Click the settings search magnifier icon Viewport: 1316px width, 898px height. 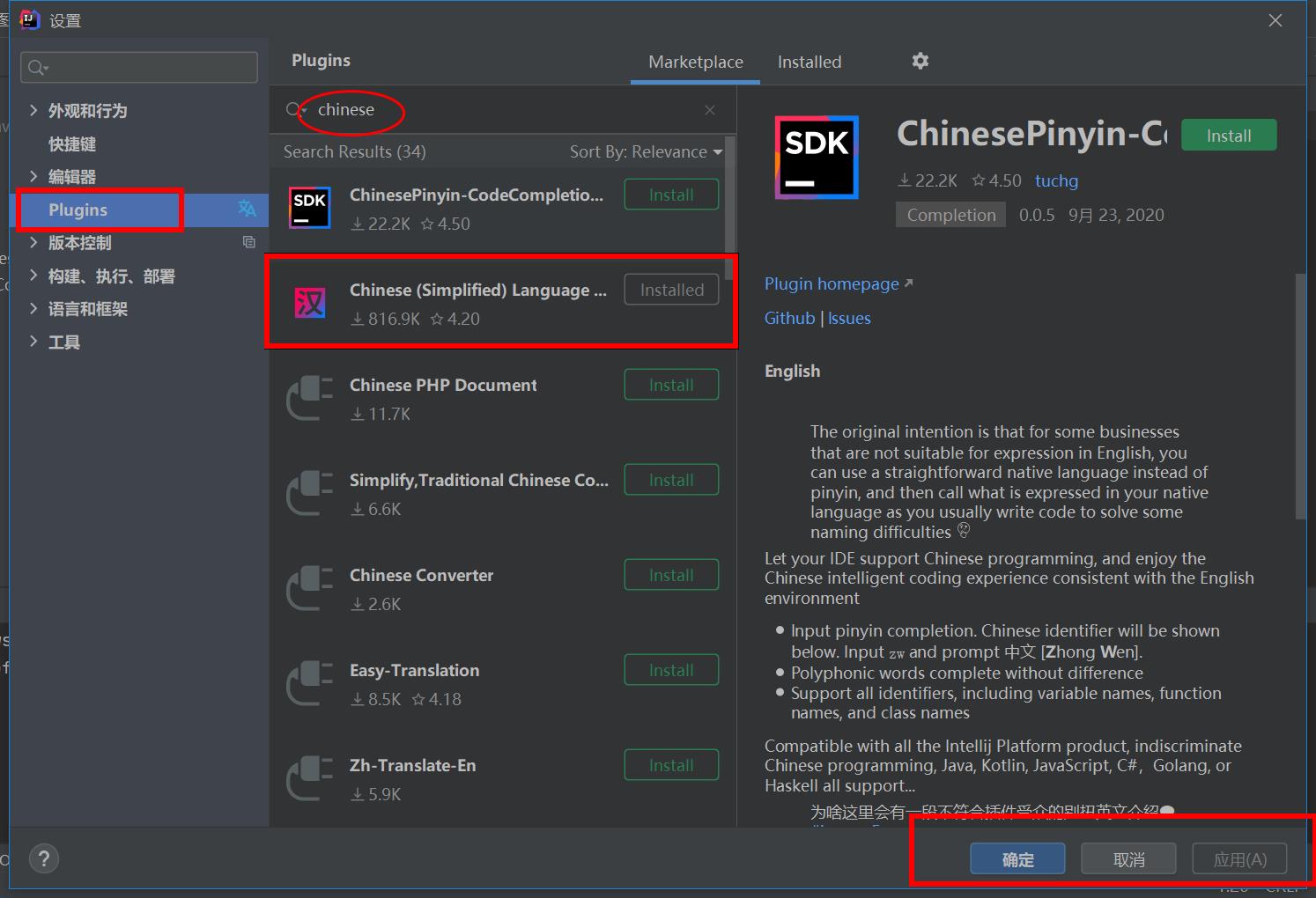point(38,68)
